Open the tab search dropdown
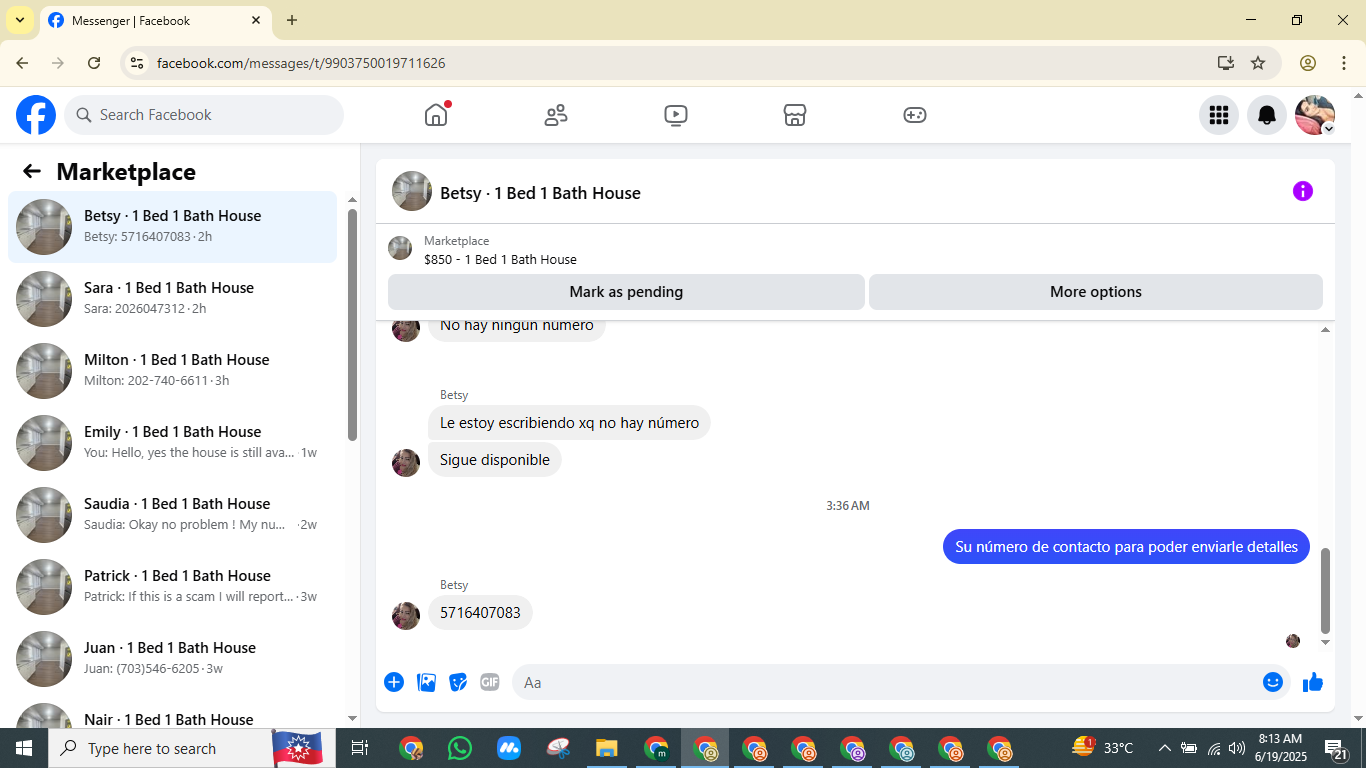This screenshot has width=1366, height=768. (19, 20)
